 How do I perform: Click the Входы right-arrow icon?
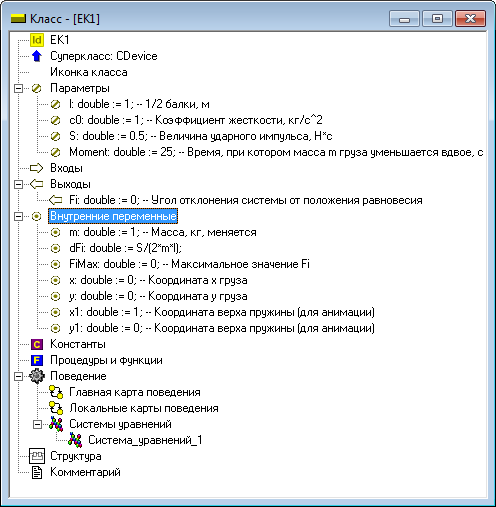[37, 168]
